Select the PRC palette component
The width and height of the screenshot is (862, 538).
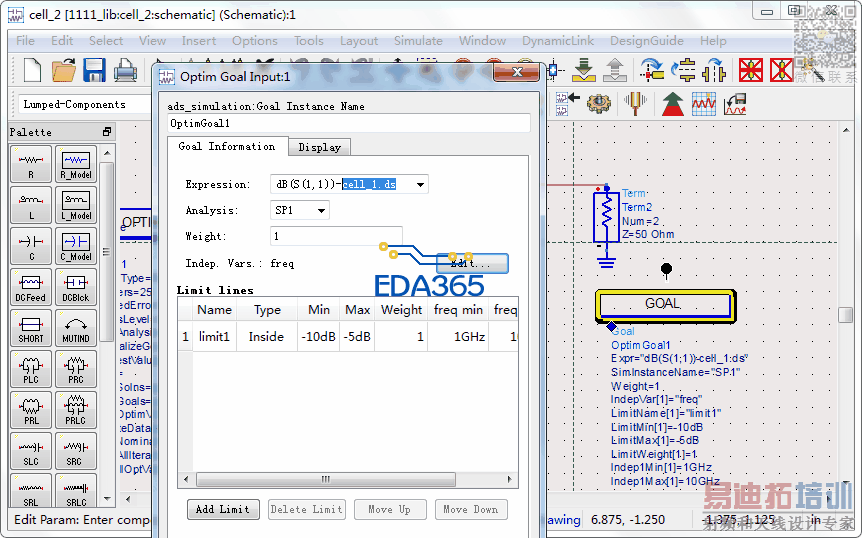[x=76, y=369]
